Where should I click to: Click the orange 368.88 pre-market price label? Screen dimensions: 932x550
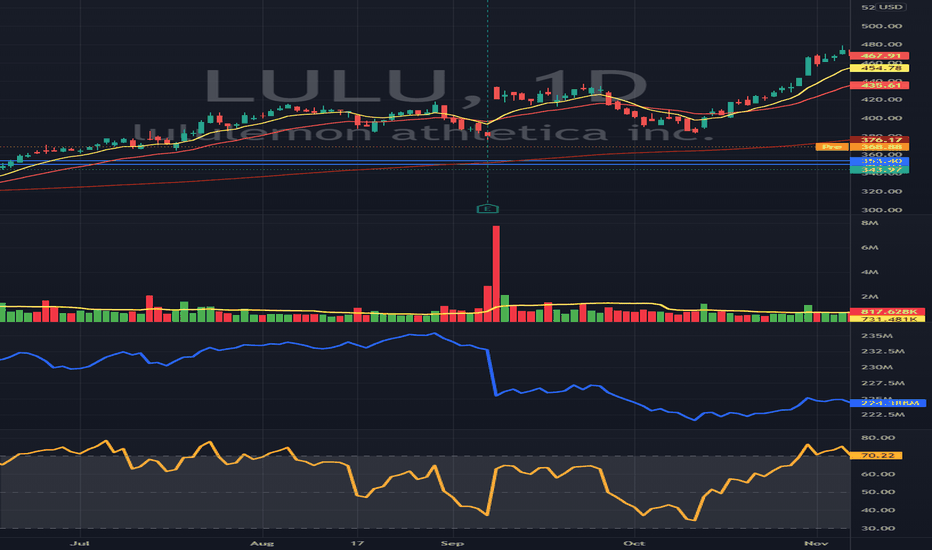[879, 147]
